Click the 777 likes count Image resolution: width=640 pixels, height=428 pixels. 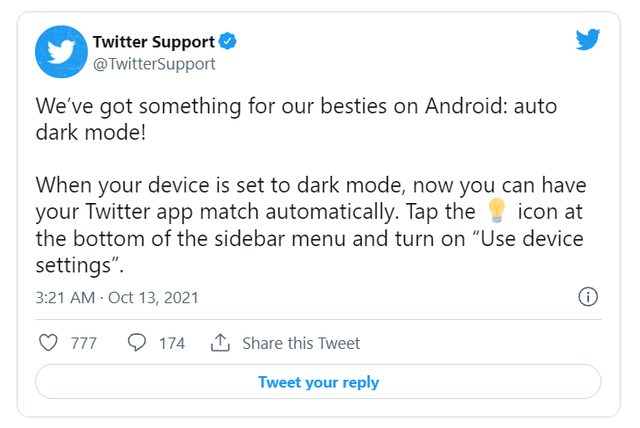pyautogui.click(x=84, y=343)
